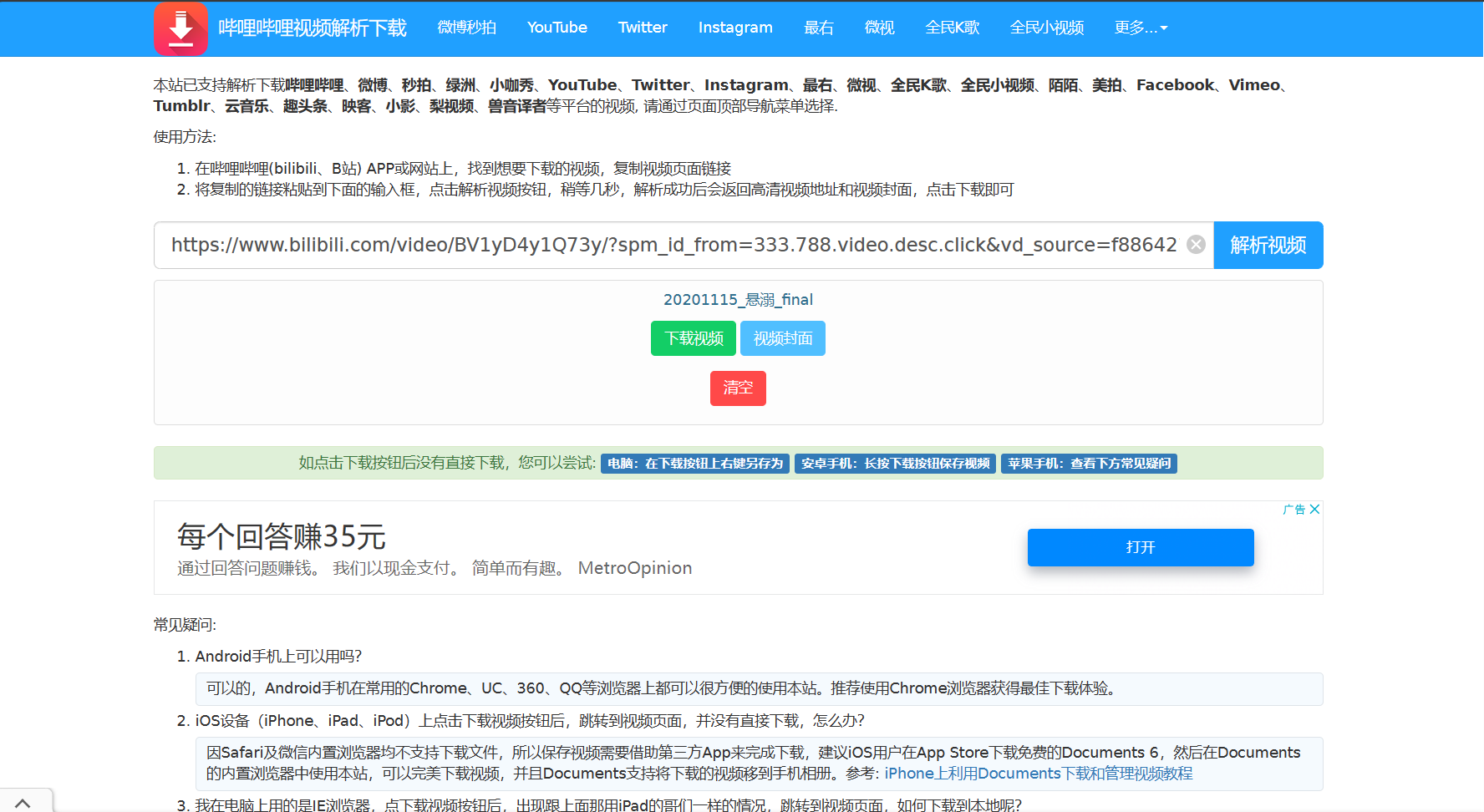Click the 使用方法: heading

coord(185,137)
